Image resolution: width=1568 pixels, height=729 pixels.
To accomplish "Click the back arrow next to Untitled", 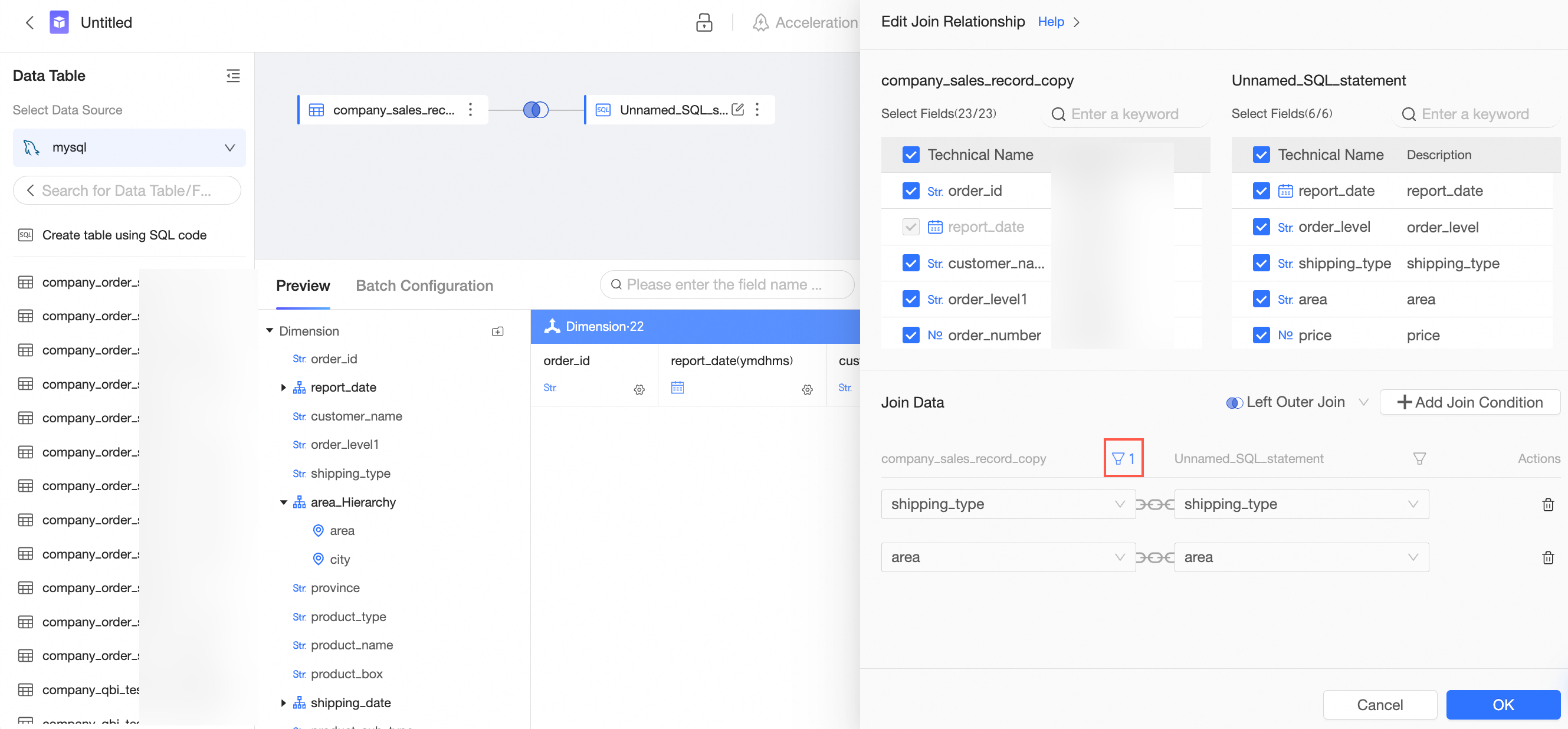I will click(x=29, y=22).
